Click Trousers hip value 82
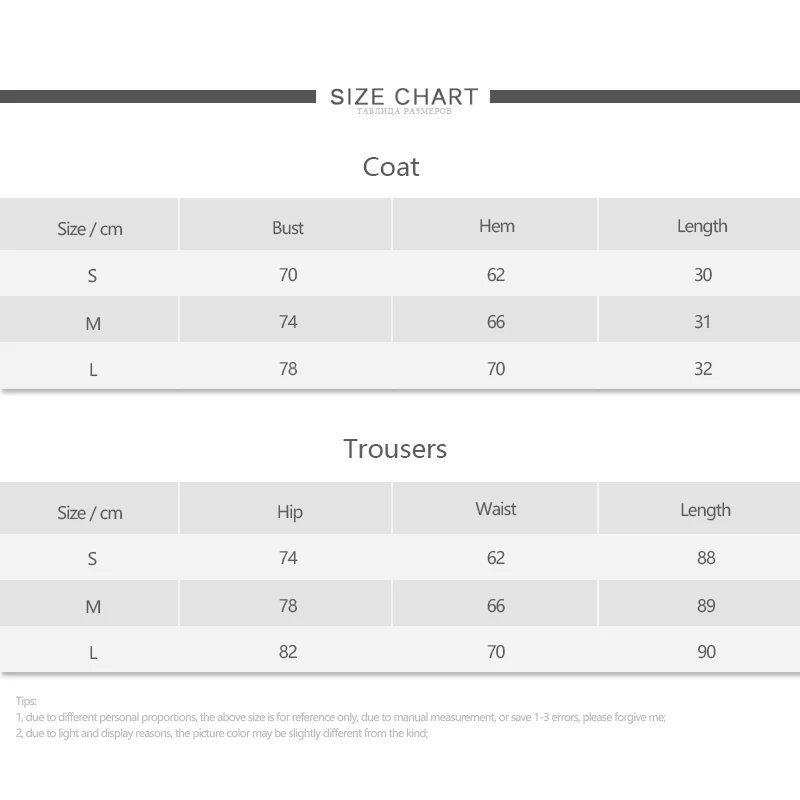 pyautogui.click(x=288, y=652)
